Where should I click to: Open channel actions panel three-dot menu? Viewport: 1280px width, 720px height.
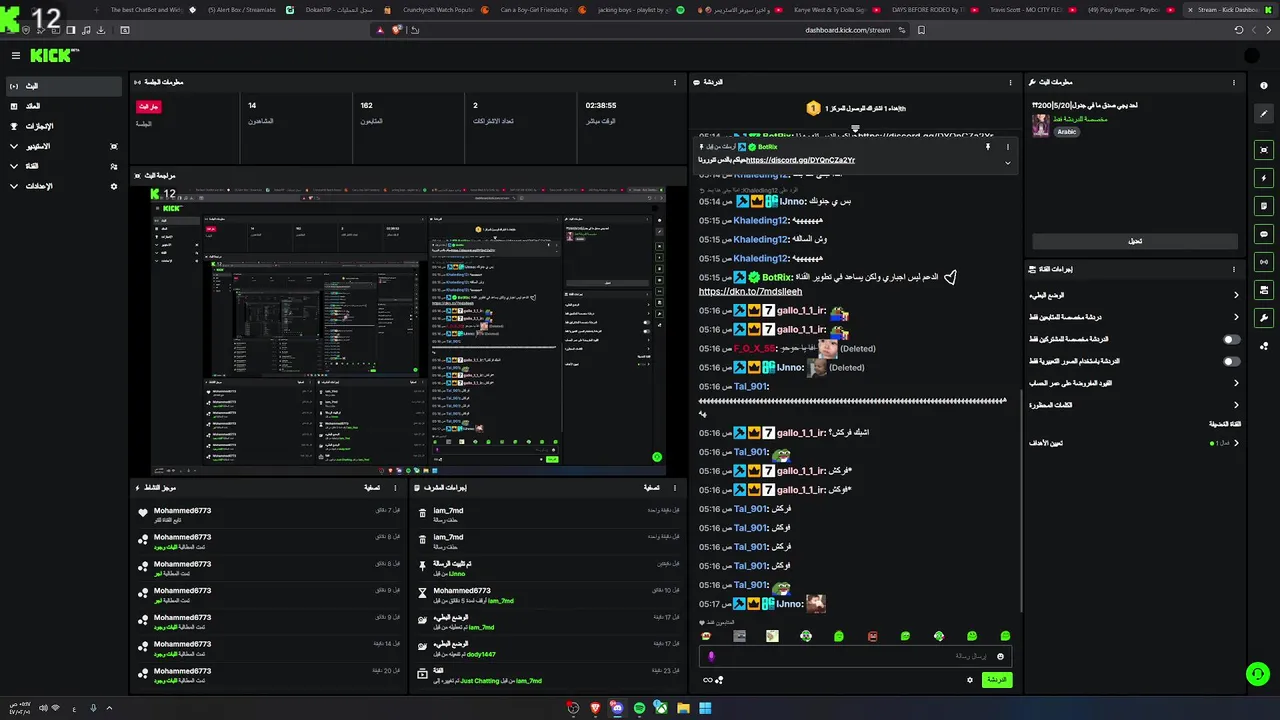click(1234, 269)
